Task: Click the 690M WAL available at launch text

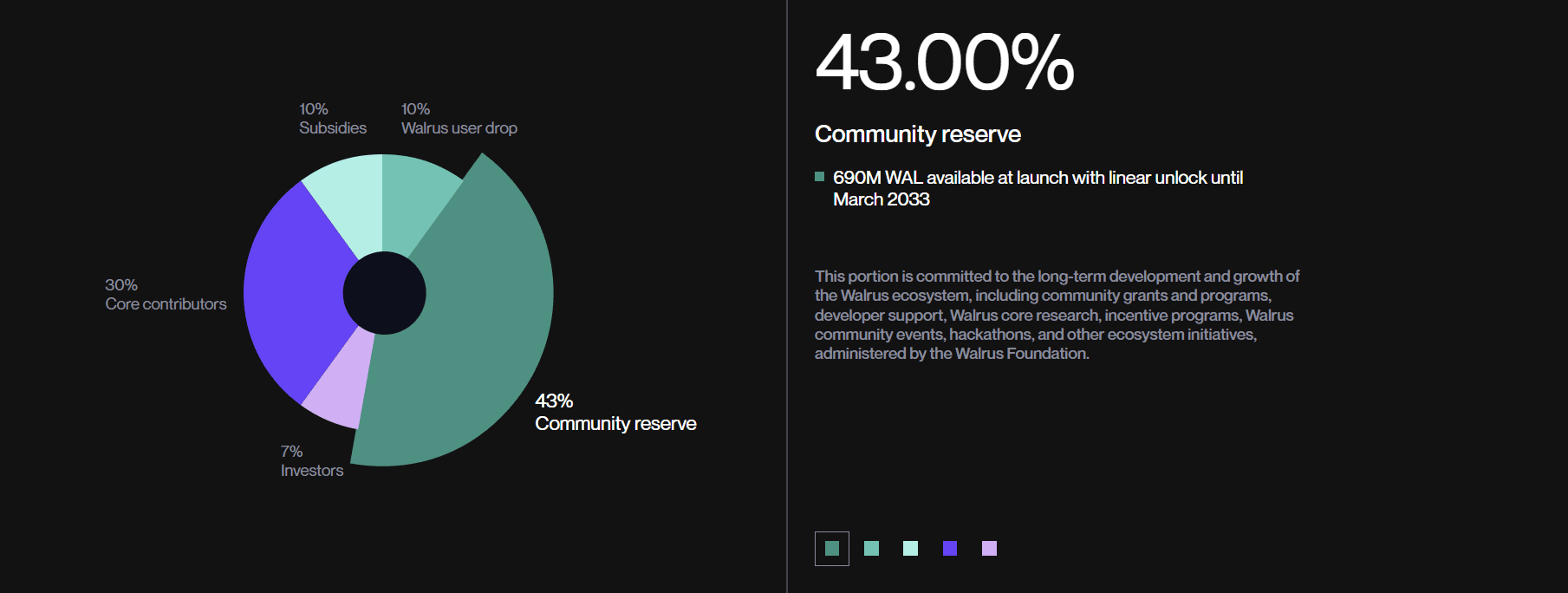Action: (x=1038, y=188)
